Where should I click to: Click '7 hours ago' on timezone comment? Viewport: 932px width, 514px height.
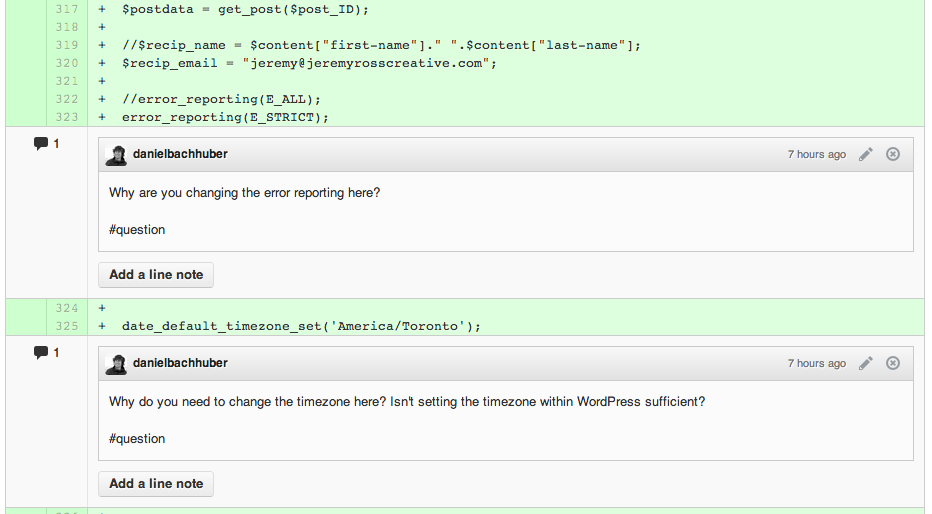(x=817, y=364)
